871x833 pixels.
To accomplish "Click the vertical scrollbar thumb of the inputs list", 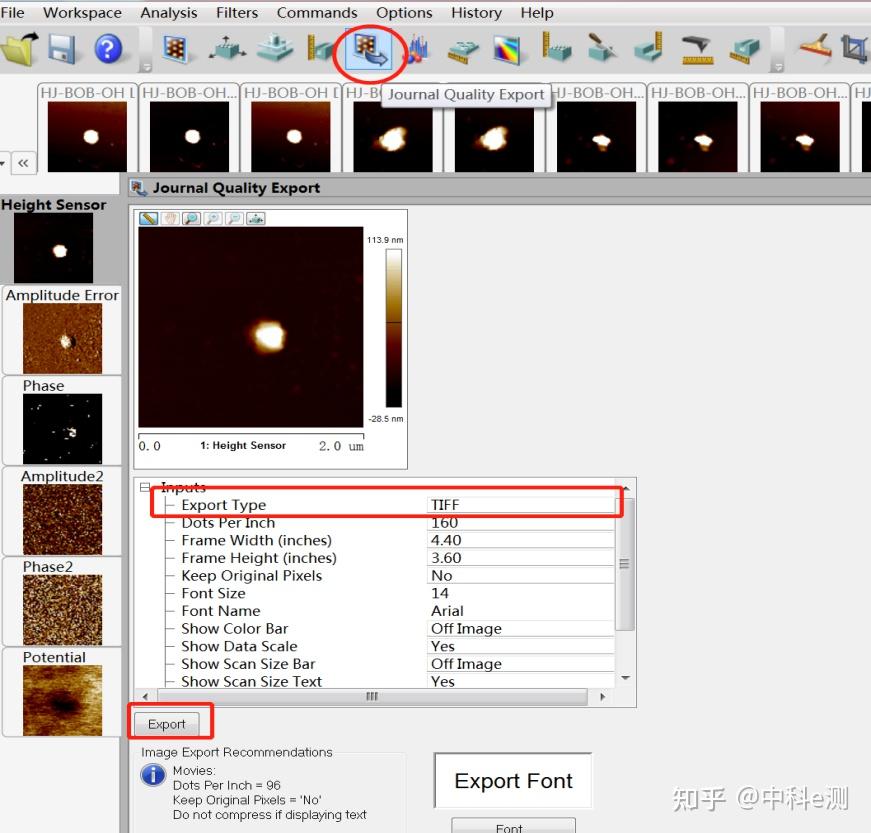I will pyautogui.click(x=624, y=564).
